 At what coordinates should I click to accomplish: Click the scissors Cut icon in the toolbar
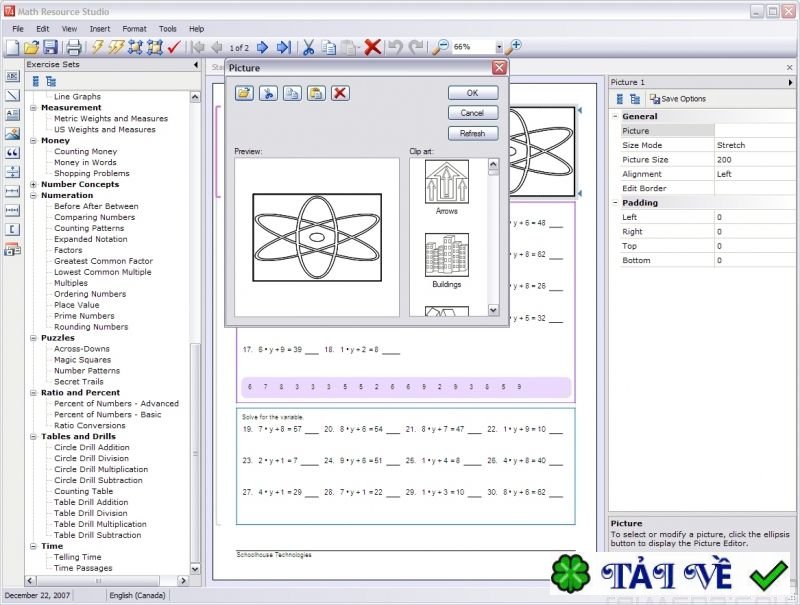(x=308, y=47)
